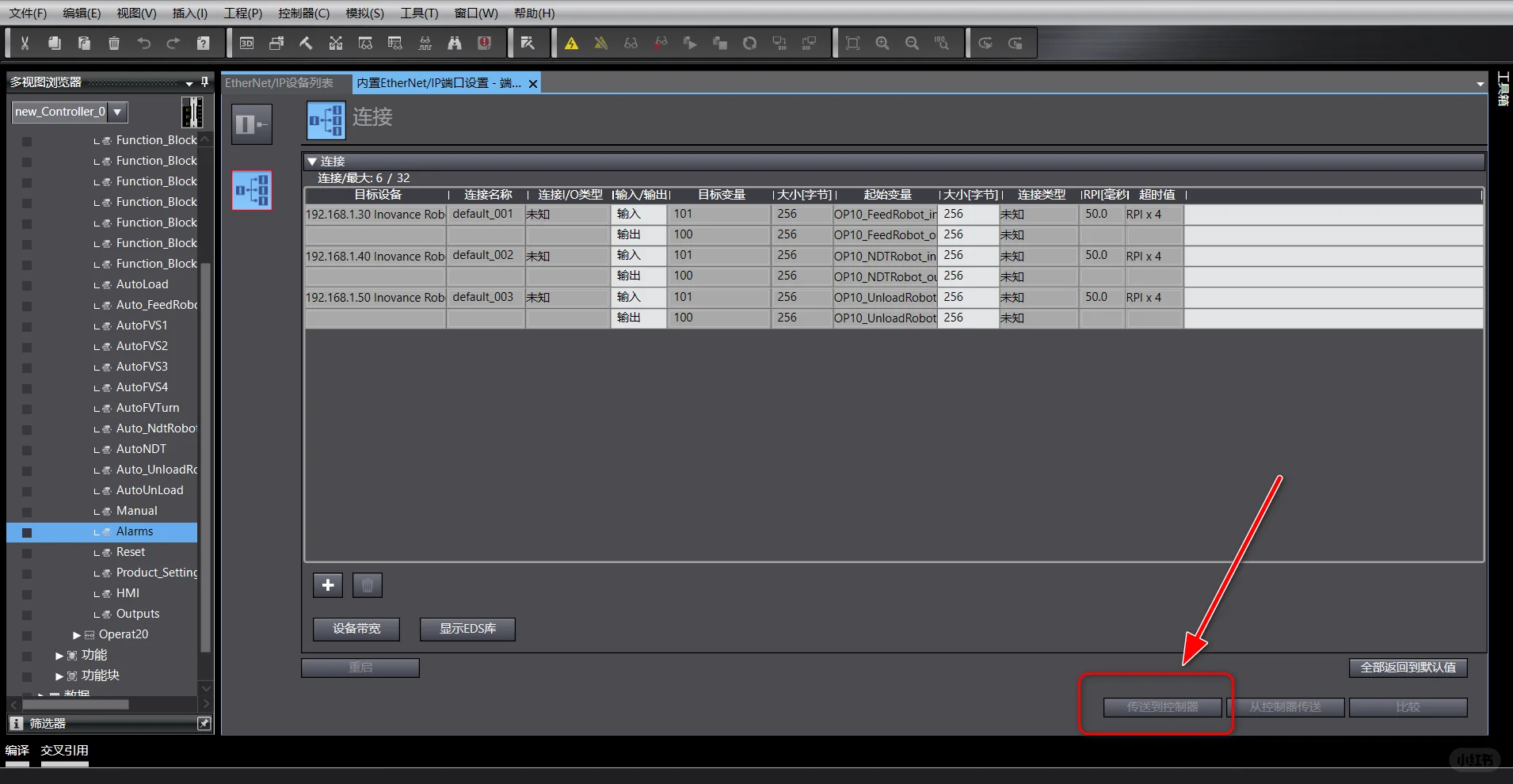
Task: Click the Paste clipboard icon
Action: (84, 44)
